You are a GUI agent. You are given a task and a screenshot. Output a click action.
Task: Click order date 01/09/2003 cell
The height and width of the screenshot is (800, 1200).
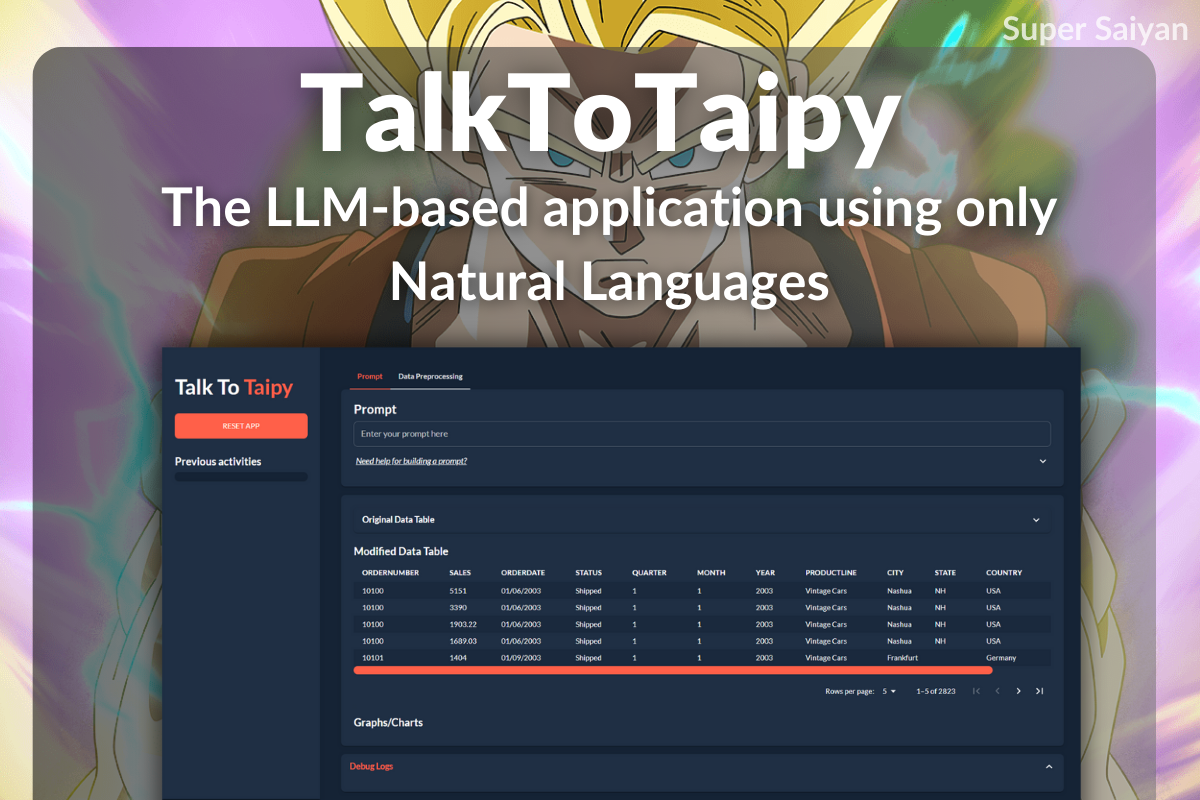[x=521, y=658]
